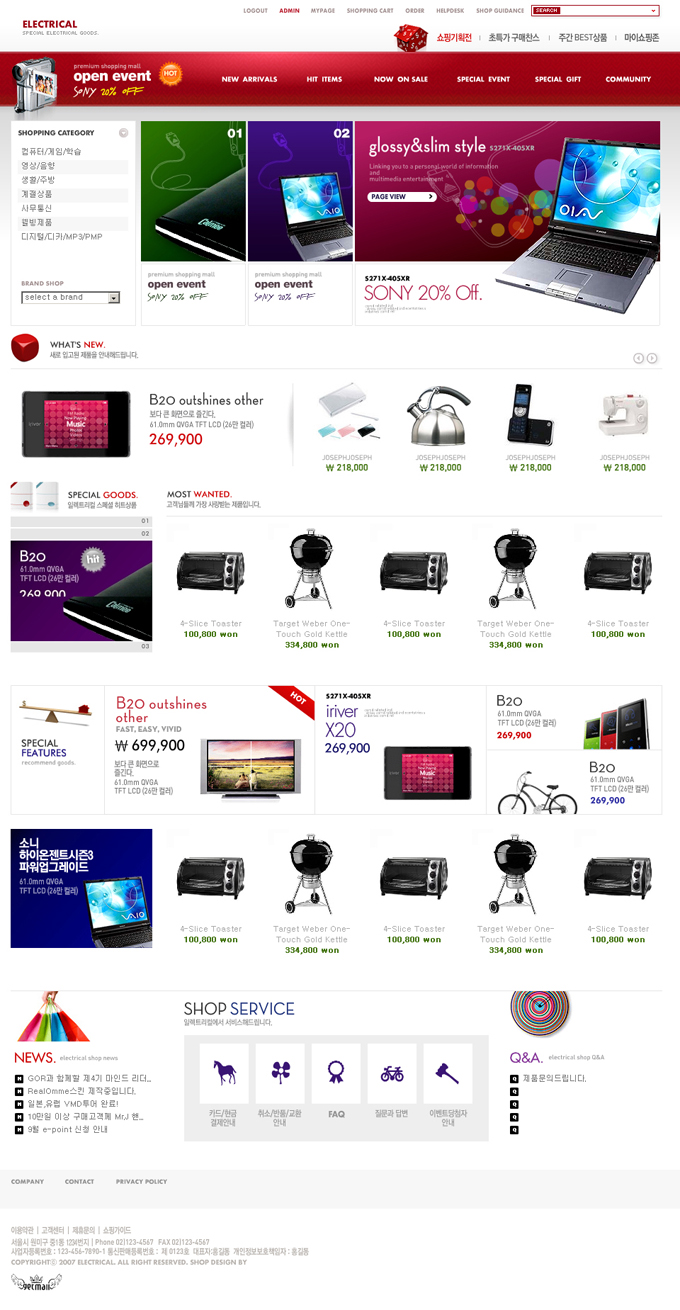Select slide 01 in Special Goods

click(x=81, y=521)
